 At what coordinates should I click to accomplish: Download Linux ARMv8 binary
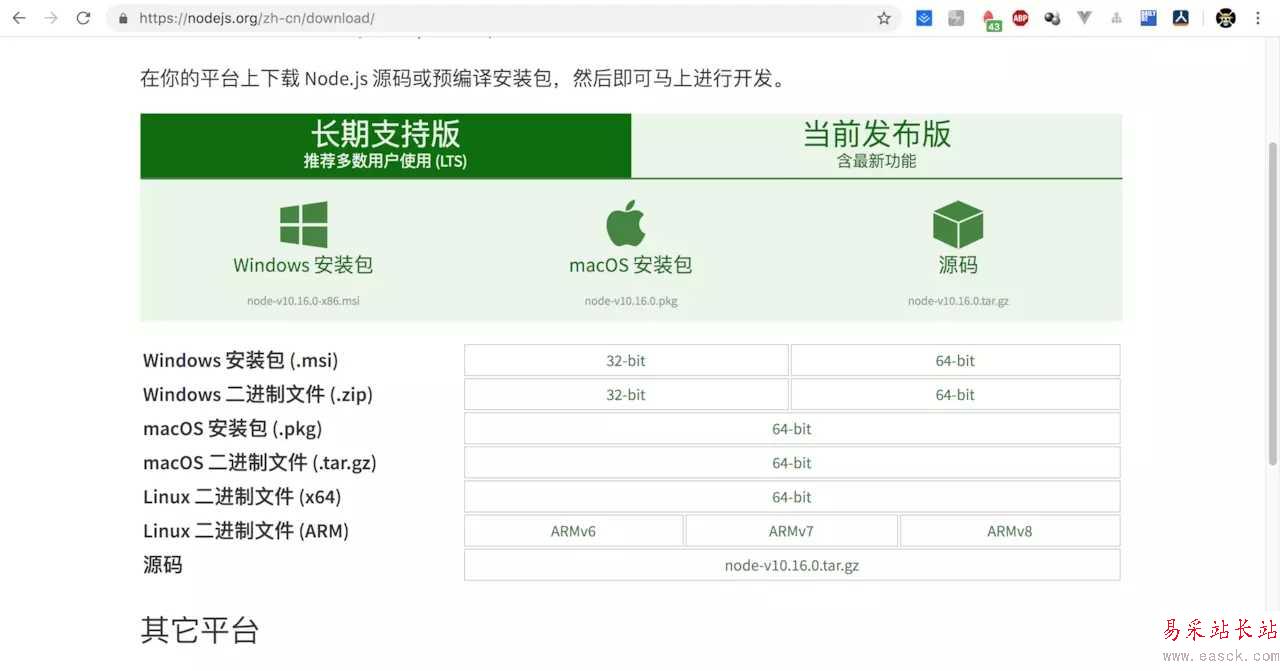click(1010, 531)
